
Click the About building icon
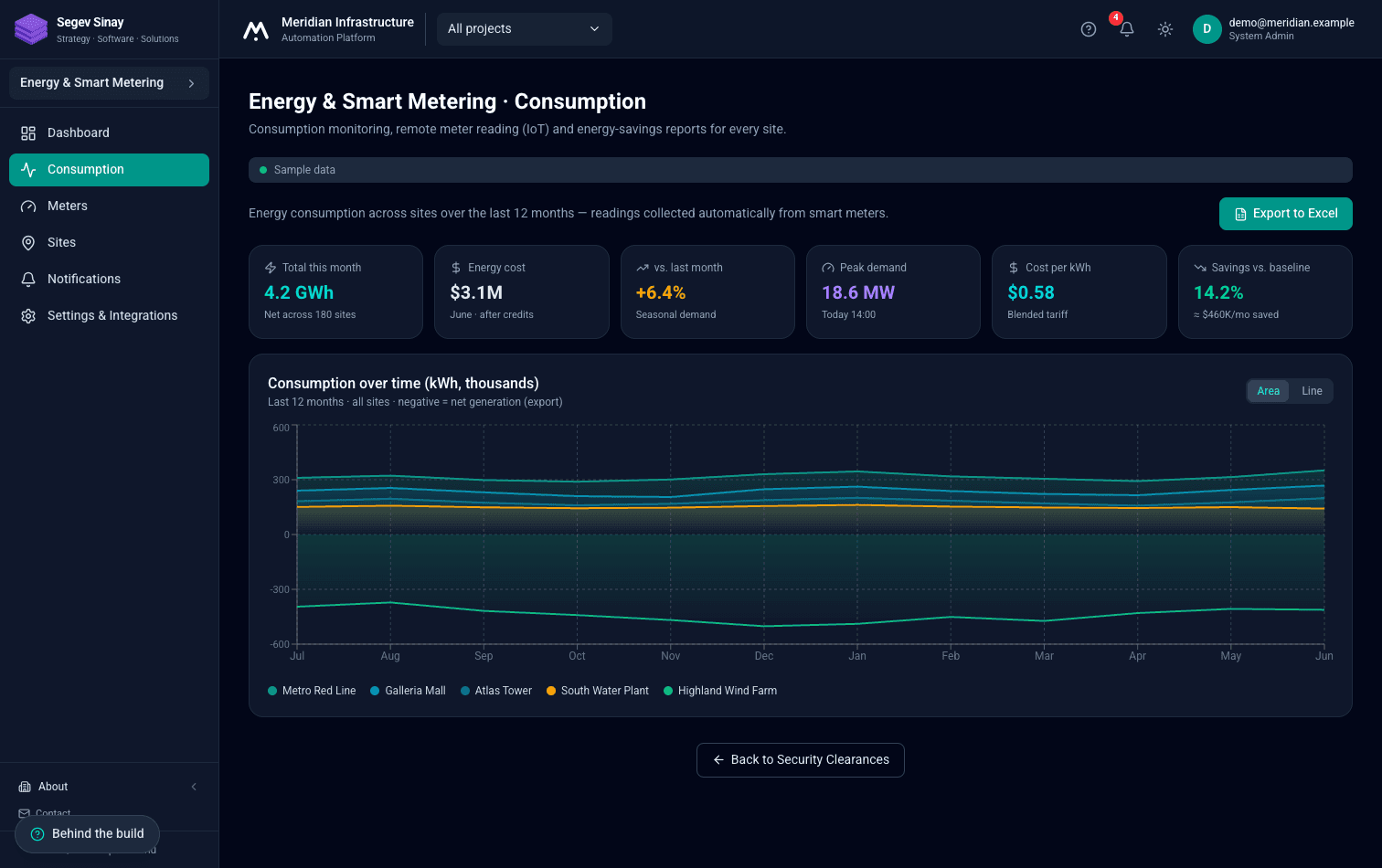pos(25,787)
